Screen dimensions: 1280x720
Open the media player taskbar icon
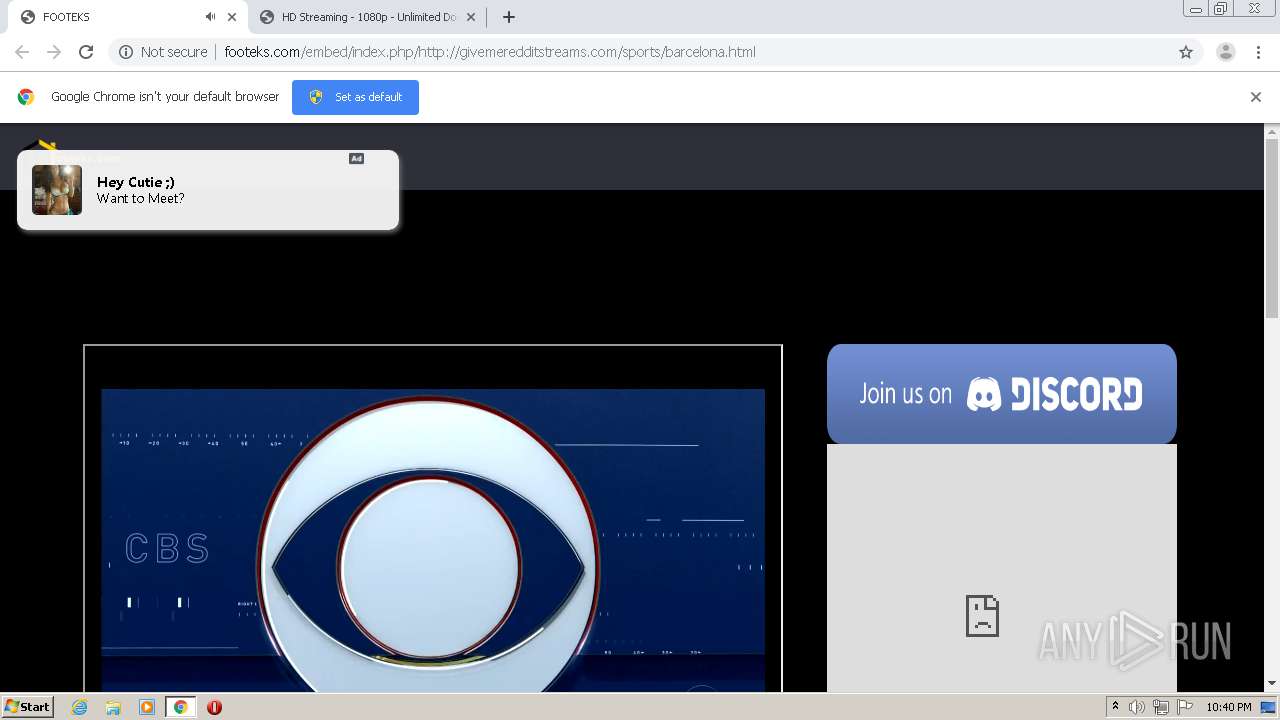click(x=147, y=707)
